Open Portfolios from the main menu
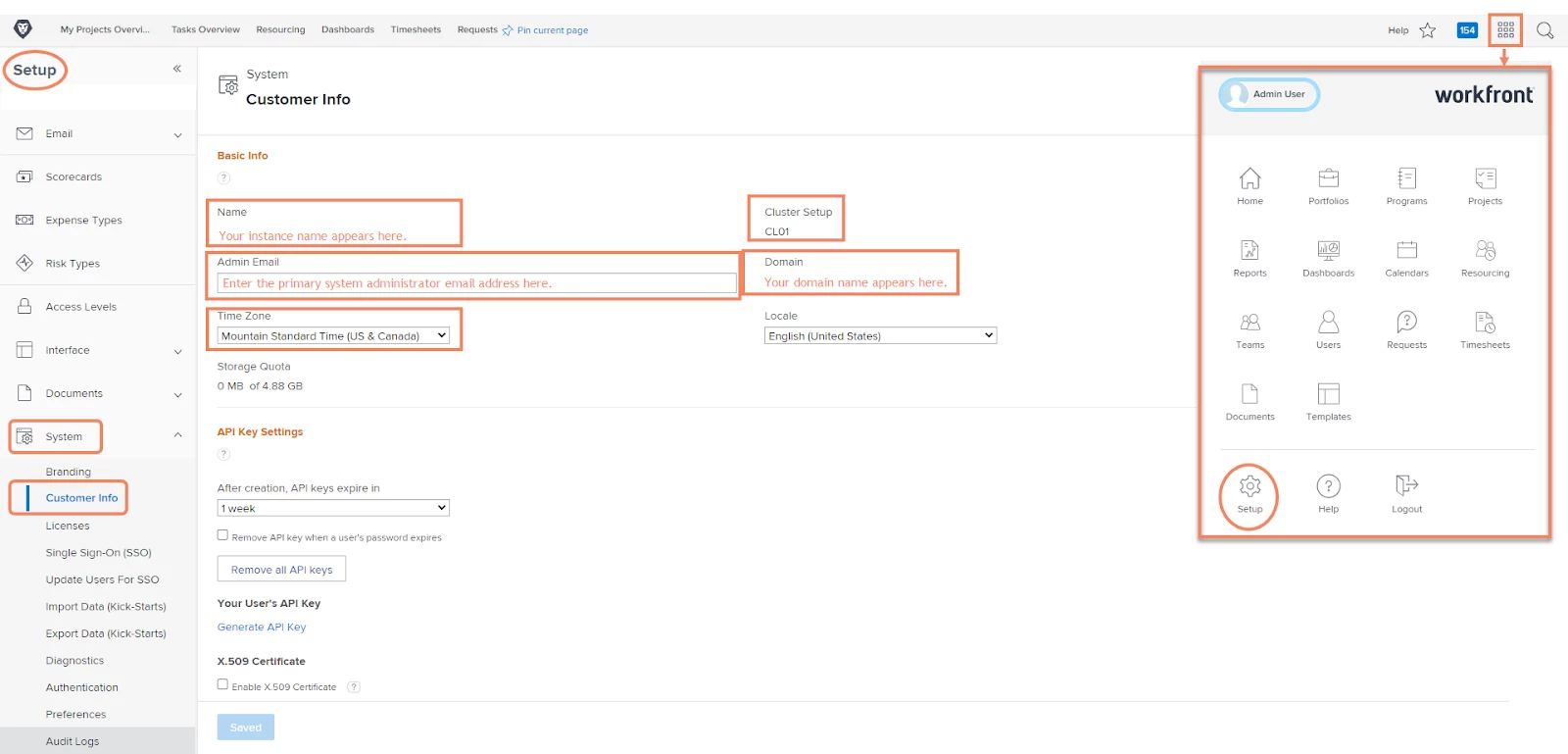Image resolution: width=1568 pixels, height=754 pixels. (1329, 186)
